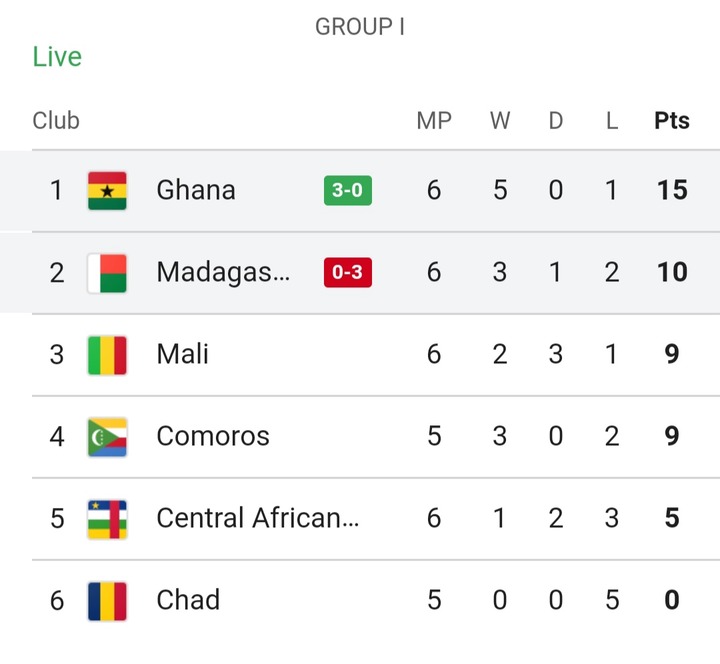Open the red 0-3 live score badge

tap(348, 272)
